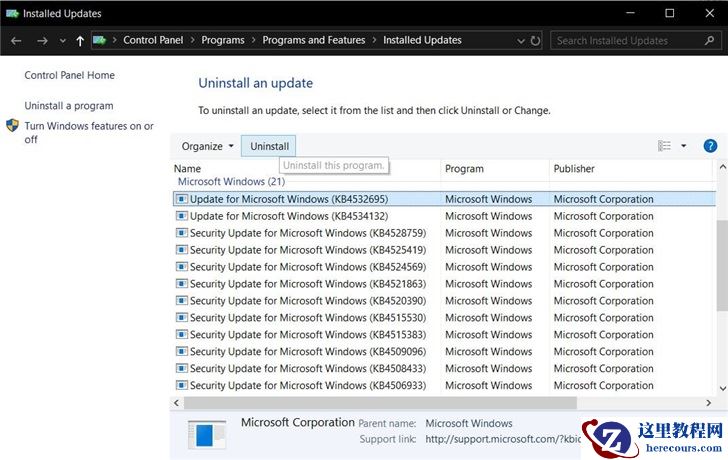Select Security Update KB4520390

[x=444, y=301]
